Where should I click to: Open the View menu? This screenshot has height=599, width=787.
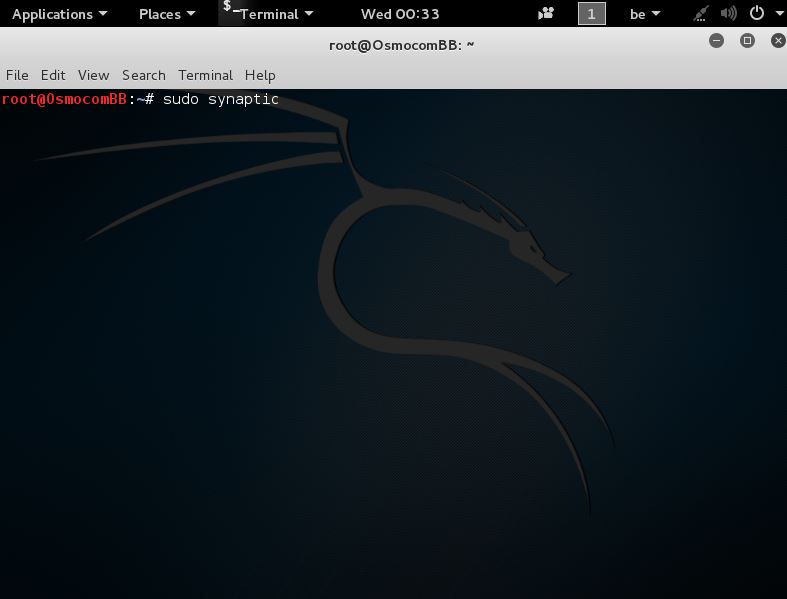93,75
